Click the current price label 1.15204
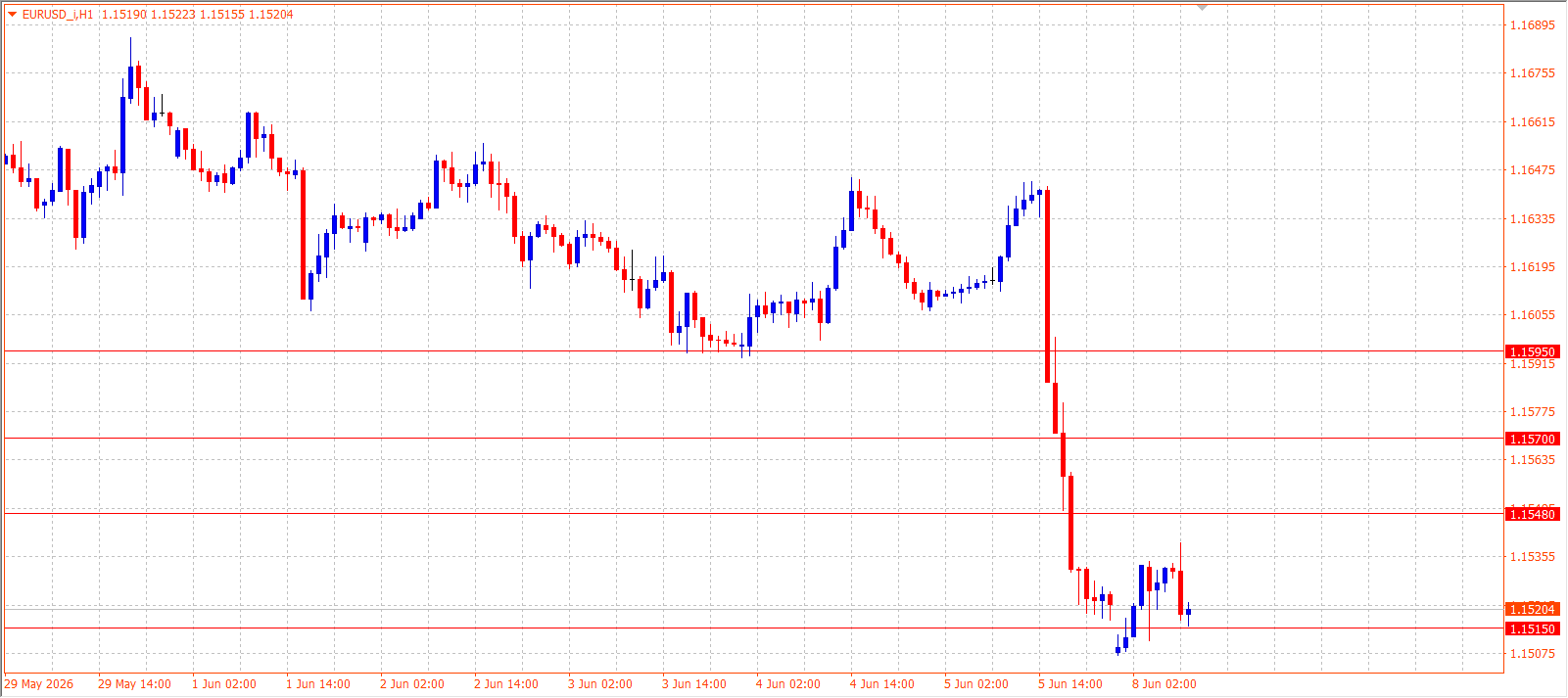 coord(1532,609)
